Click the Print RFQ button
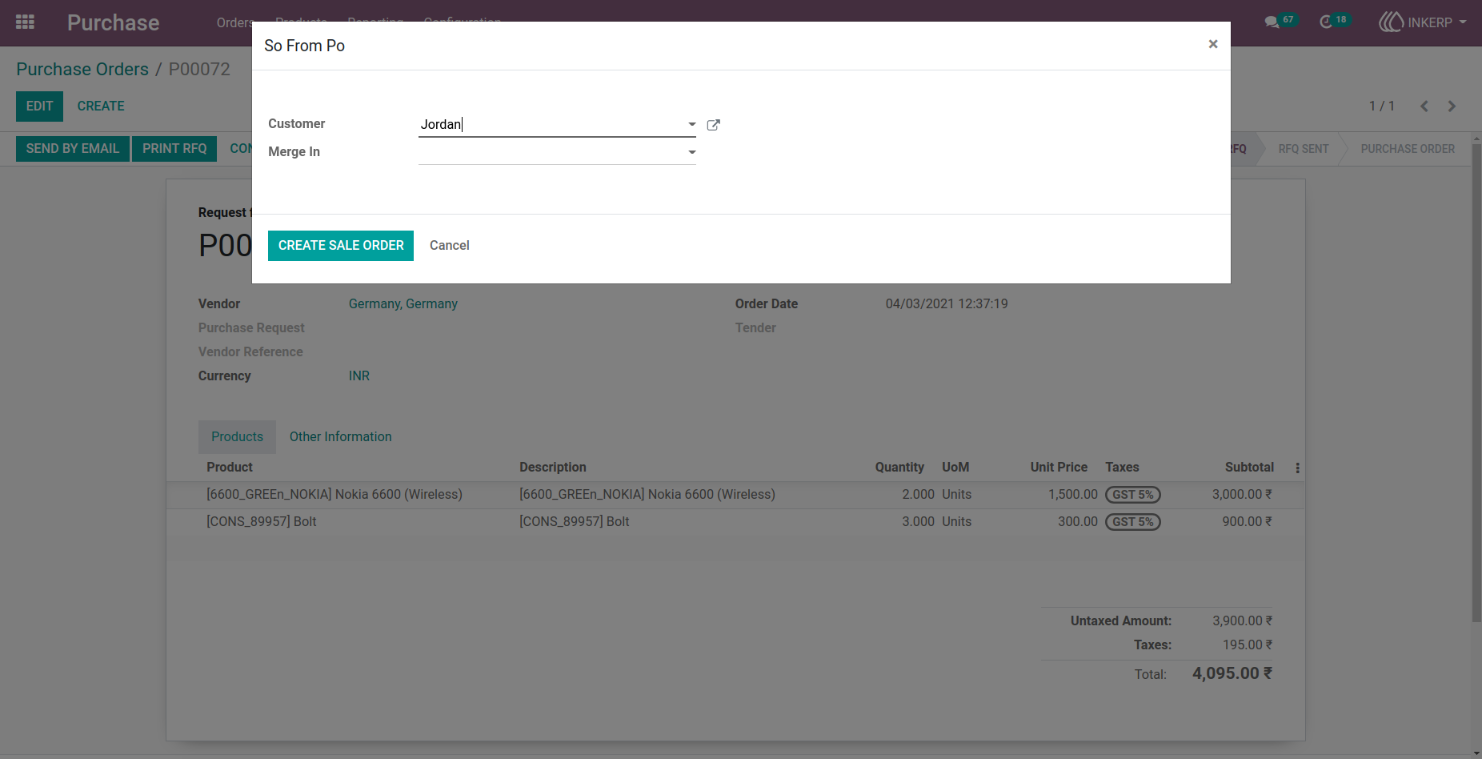The height and width of the screenshot is (759, 1482). click(x=175, y=148)
